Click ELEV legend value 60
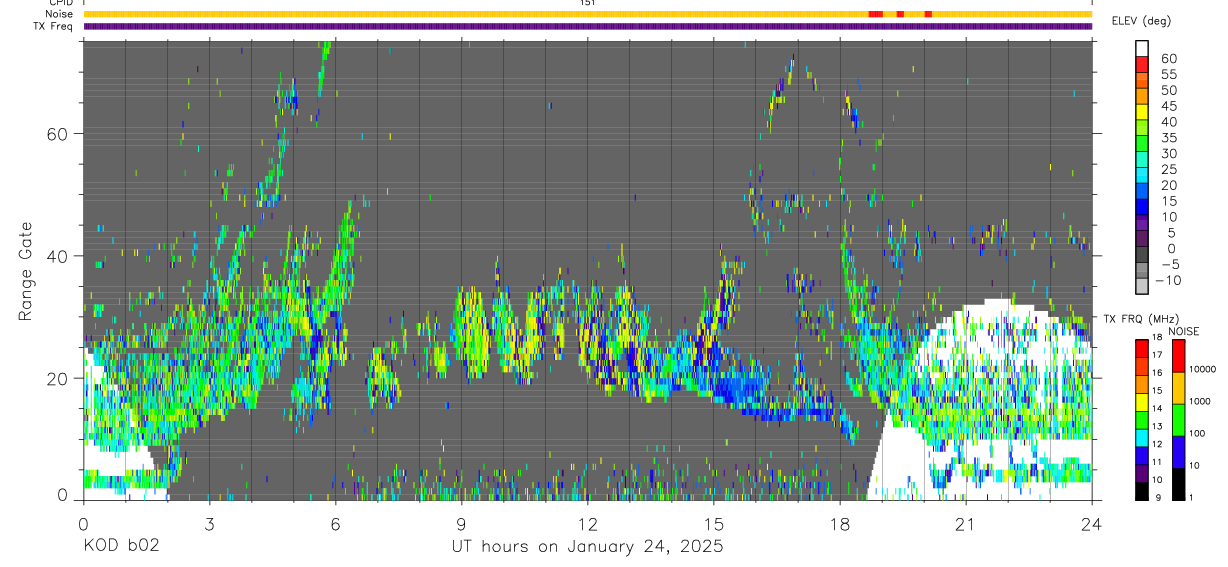Image resolution: width=1228 pixels, height=567 pixels. click(x=1168, y=58)
